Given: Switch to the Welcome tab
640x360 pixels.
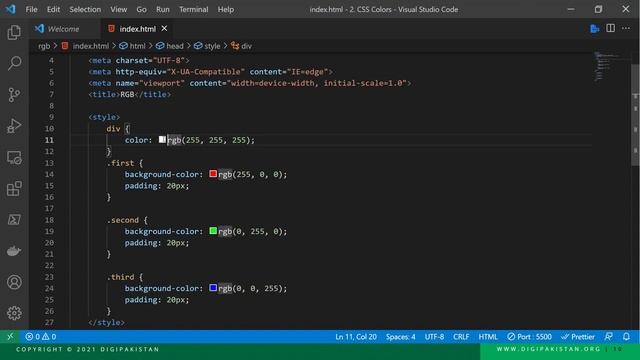Looking at the screenshot, I should click(64, 29).
